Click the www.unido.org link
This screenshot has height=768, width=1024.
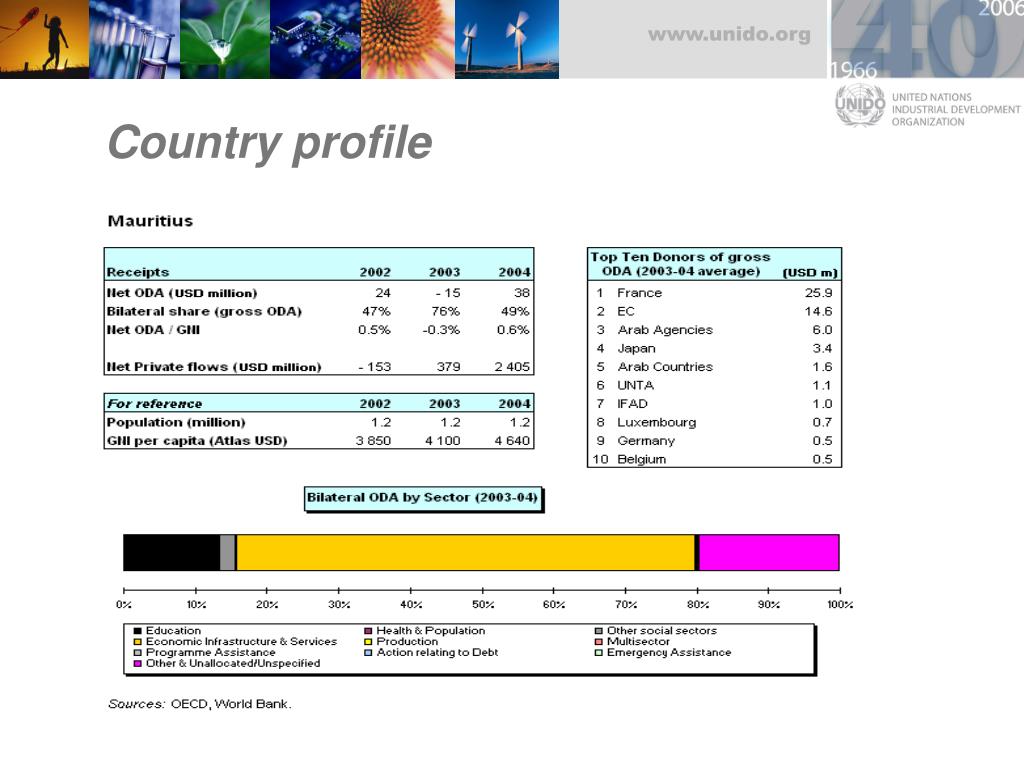pyautogui.click(x=729, y=35)
